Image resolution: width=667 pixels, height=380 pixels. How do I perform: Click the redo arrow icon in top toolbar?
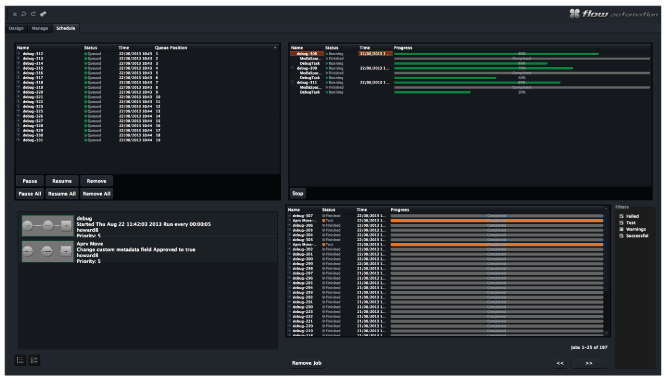point(33,14)
